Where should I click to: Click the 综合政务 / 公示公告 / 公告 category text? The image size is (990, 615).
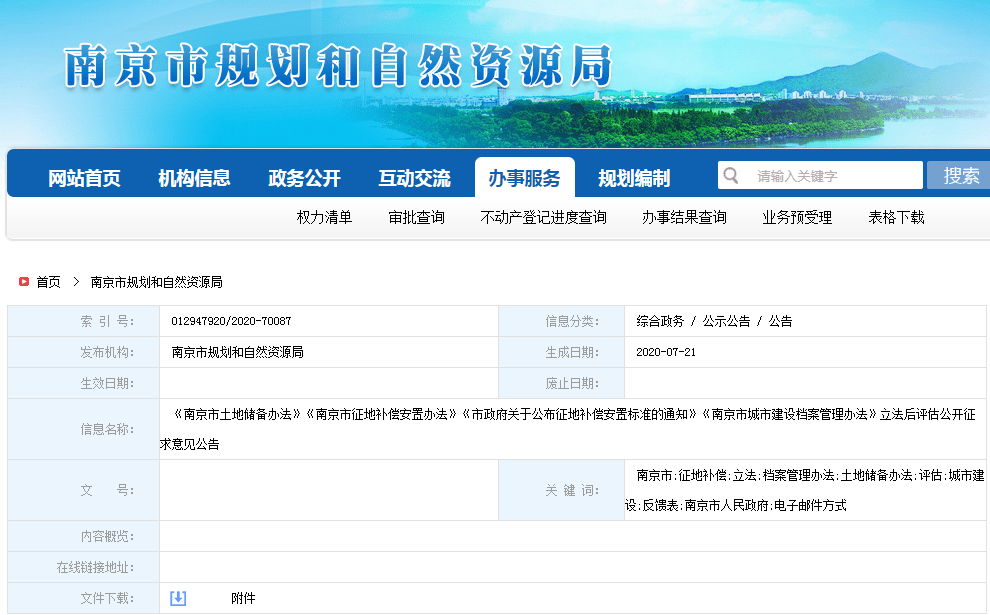click(714, 321)
